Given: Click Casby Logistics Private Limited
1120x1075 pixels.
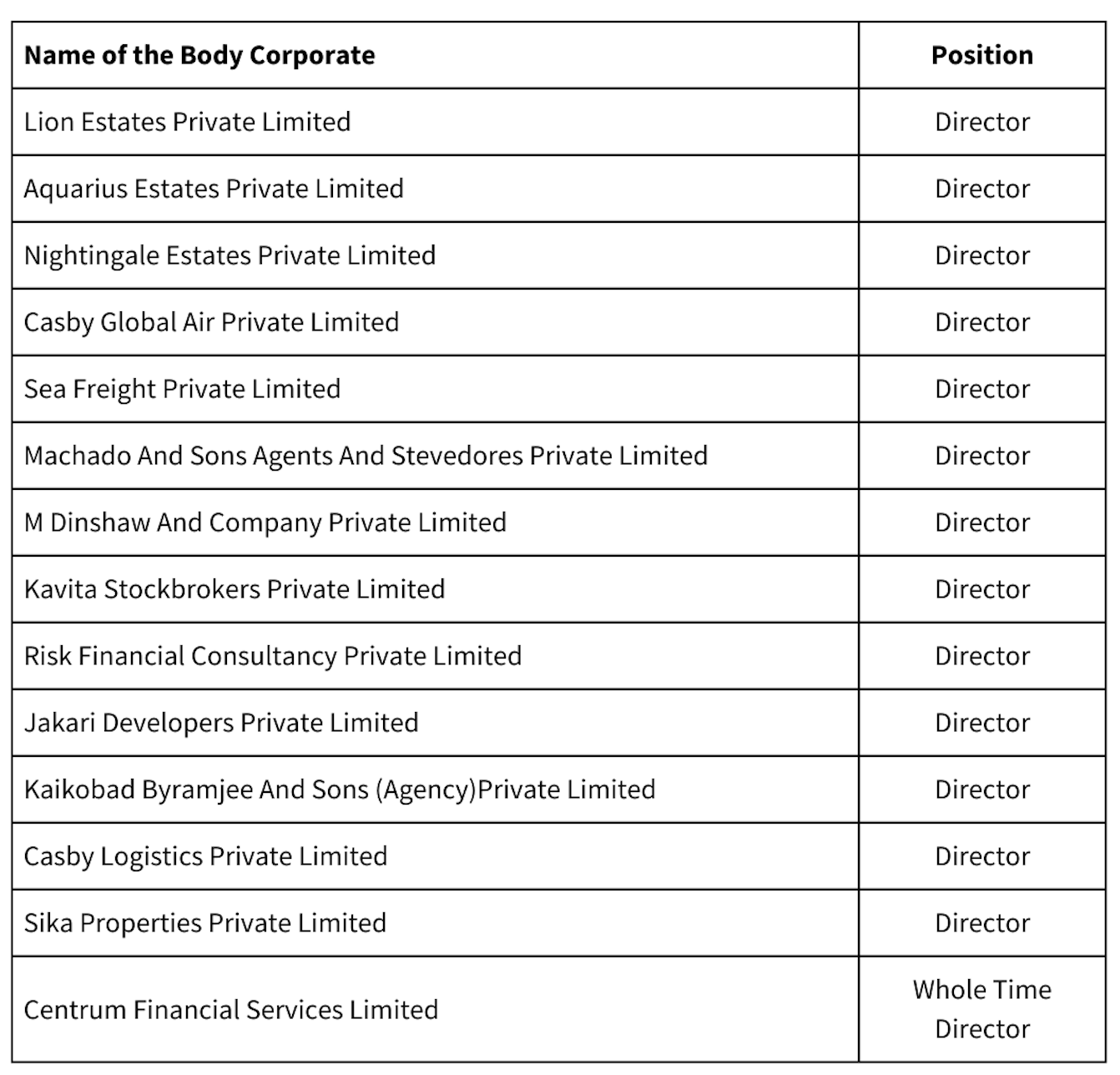Looking at the screenshot, I should (205, 856).
